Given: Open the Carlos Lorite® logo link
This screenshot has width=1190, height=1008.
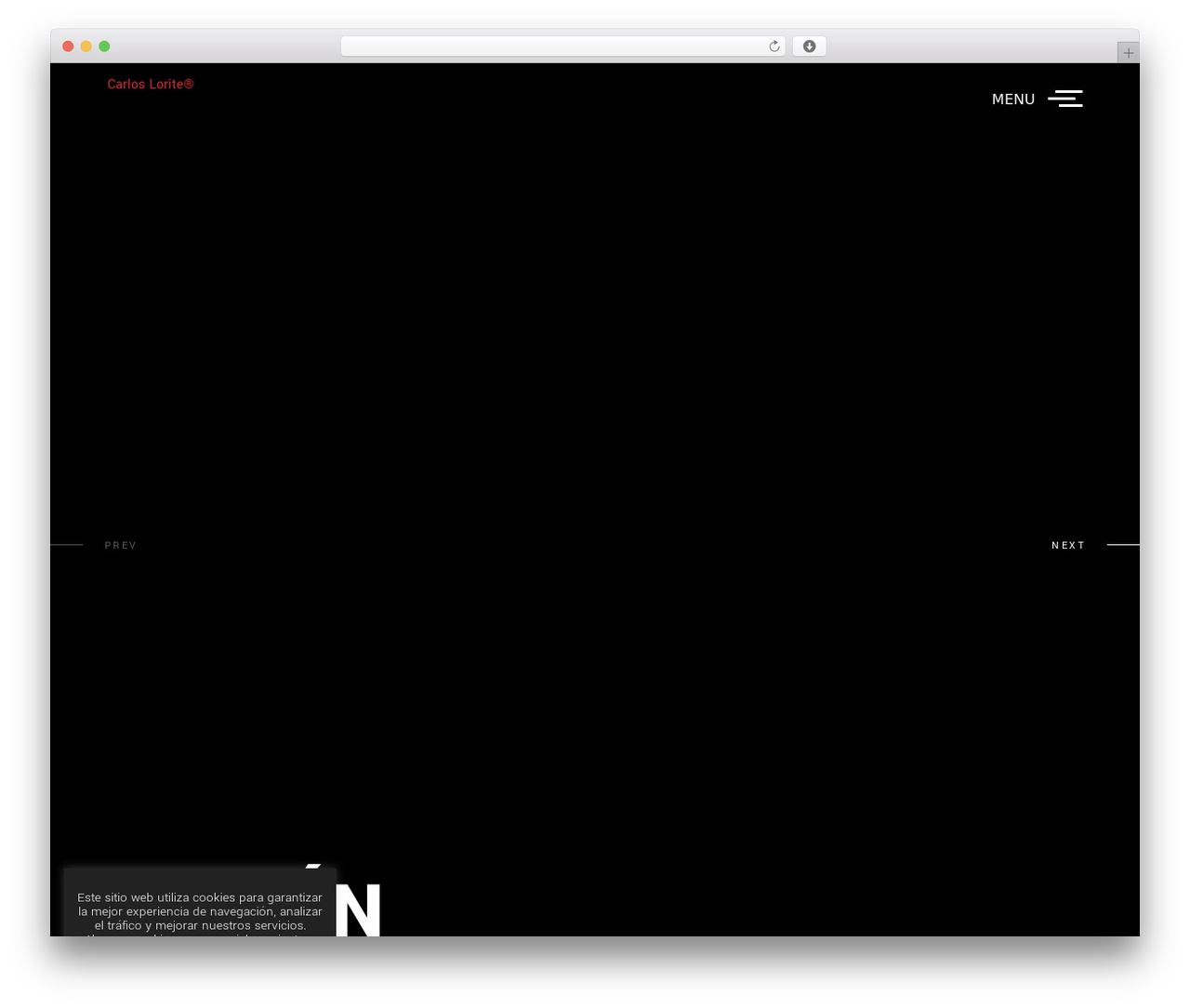Looking at the screenshot, I should [151, 84].
